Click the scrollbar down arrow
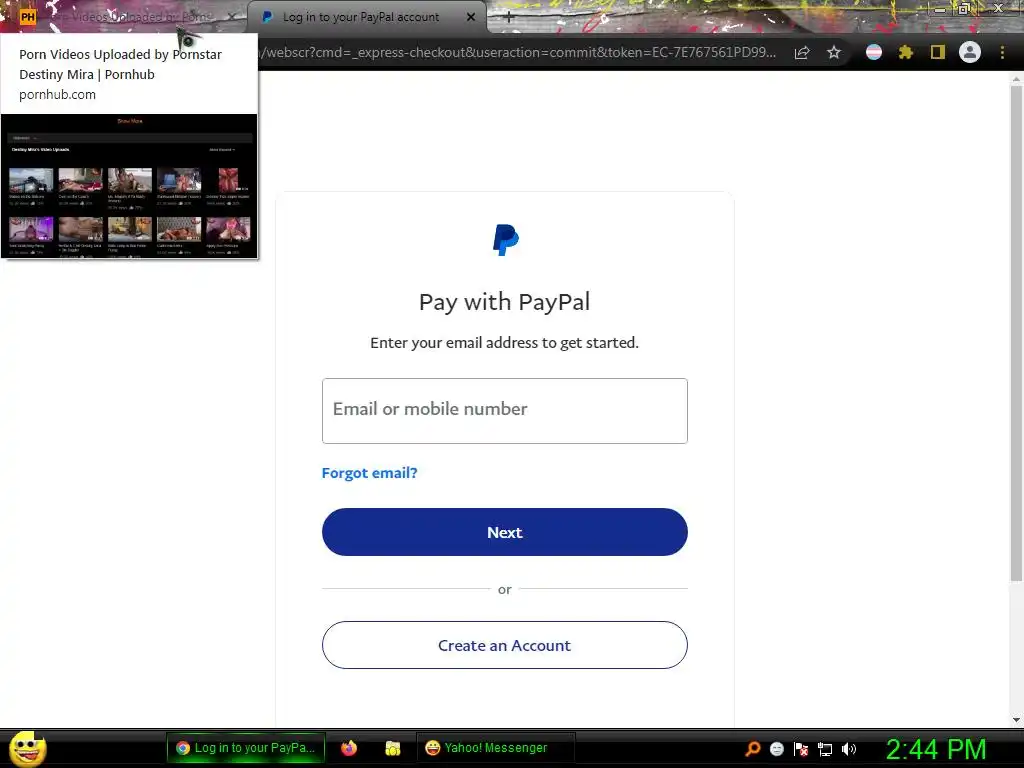 1016,719
